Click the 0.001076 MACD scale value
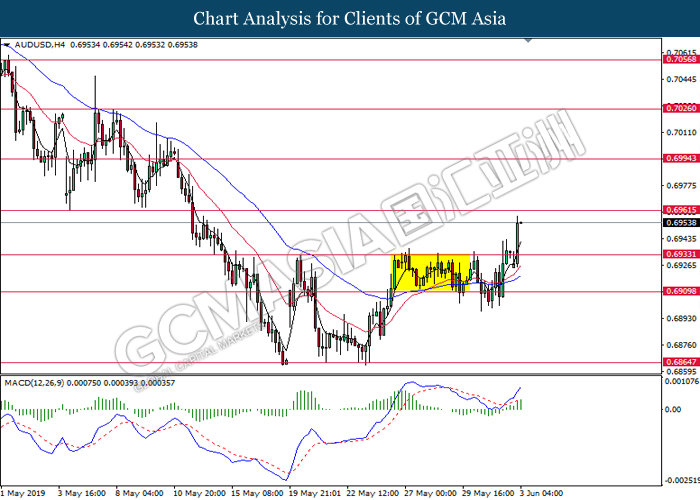The height and width of the screenshot is (500, 700). coord(682,382)
